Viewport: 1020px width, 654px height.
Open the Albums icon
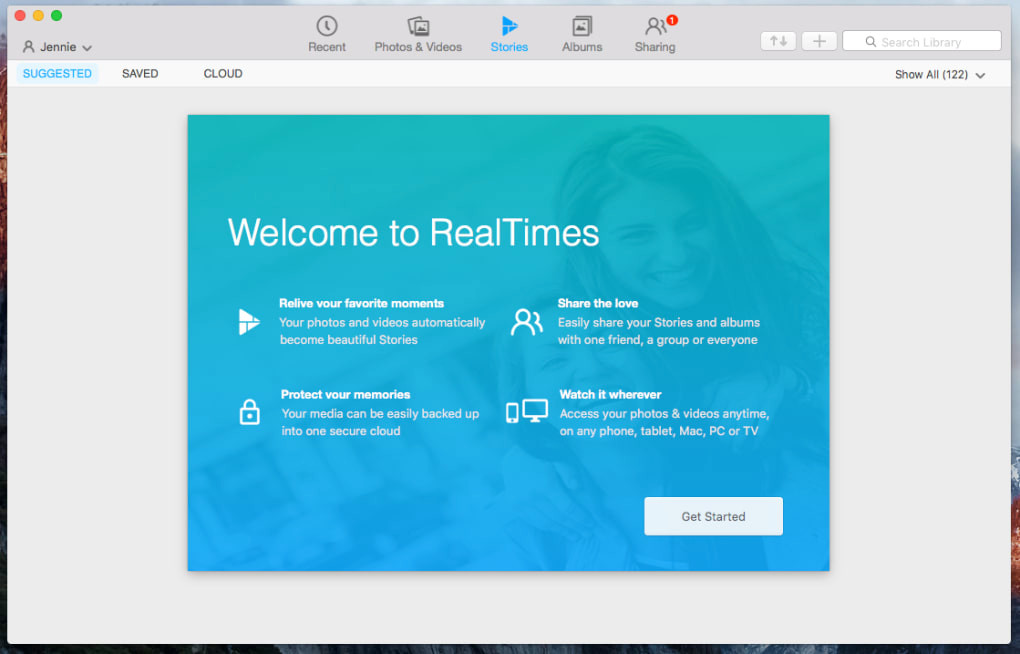(x=582, y=26)
